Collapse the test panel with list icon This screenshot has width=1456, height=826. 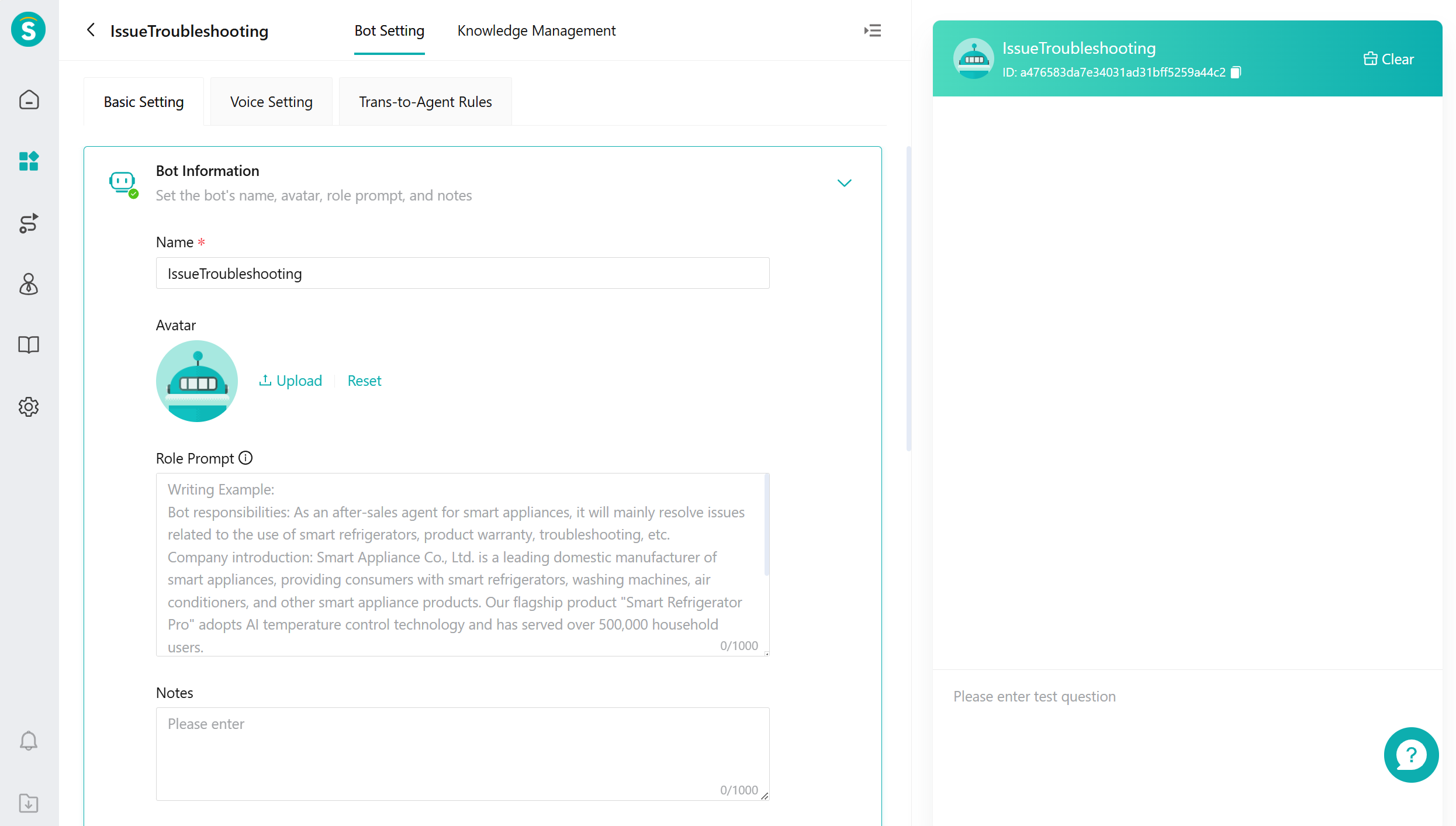(x=873, y=30)
